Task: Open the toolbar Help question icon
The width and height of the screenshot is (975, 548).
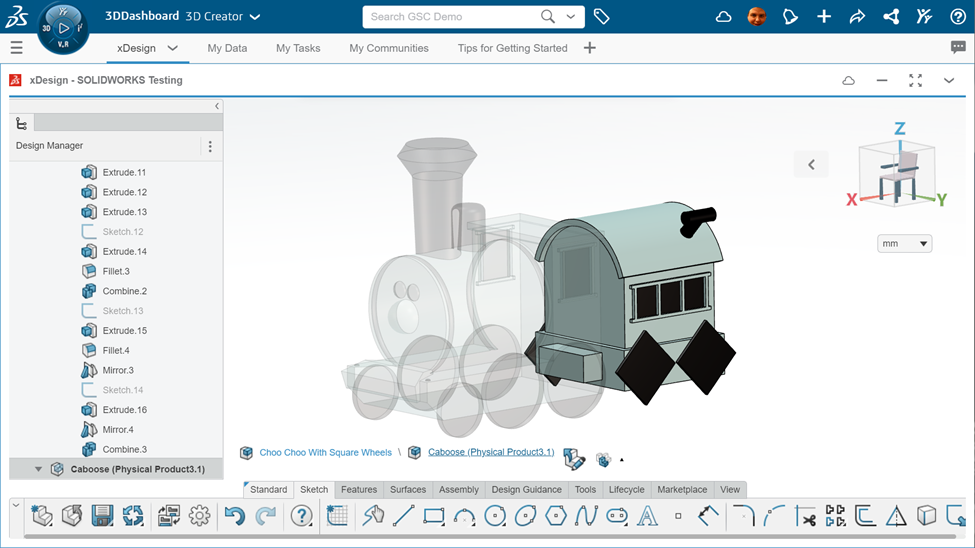Action: click(302, 516)
